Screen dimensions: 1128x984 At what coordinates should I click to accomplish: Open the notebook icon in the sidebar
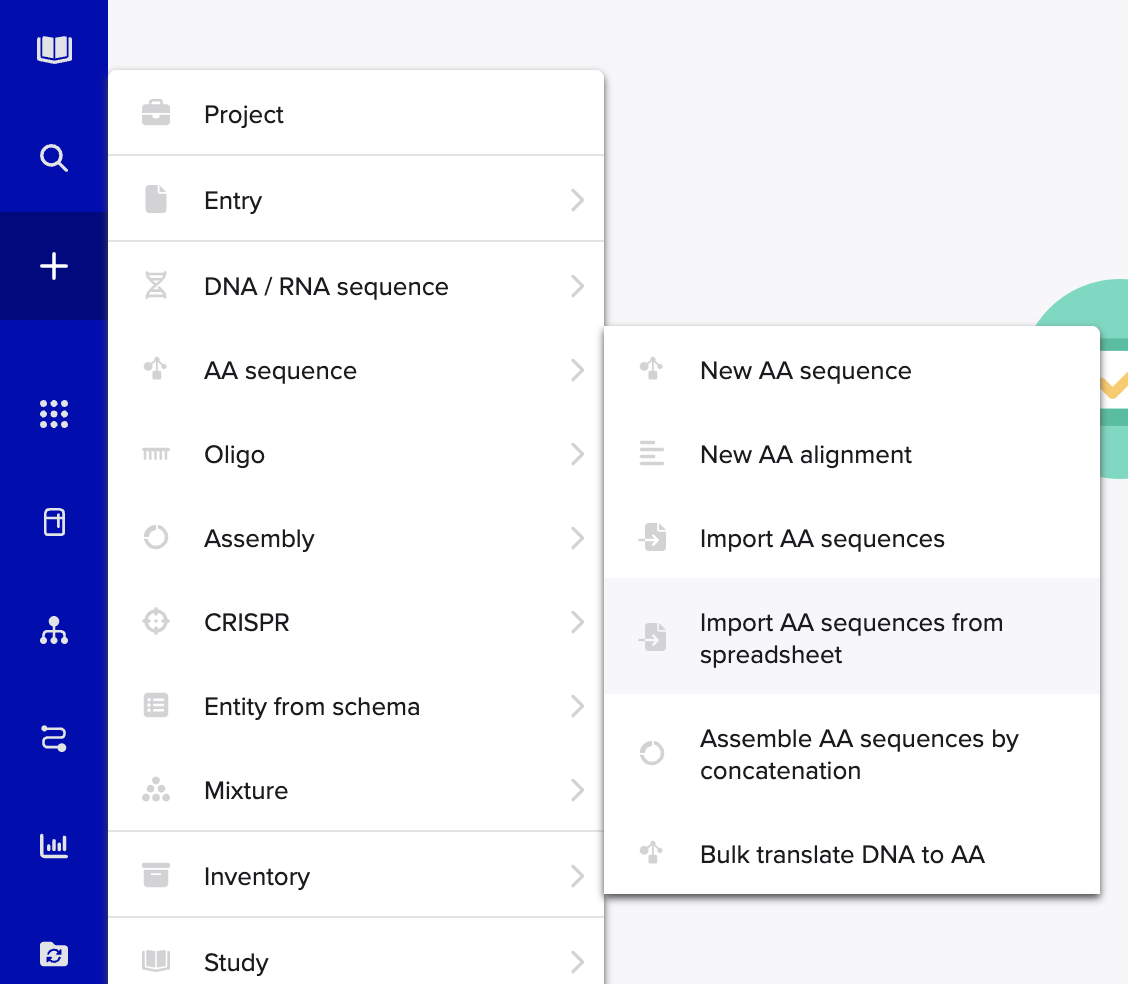coord(54,48)
